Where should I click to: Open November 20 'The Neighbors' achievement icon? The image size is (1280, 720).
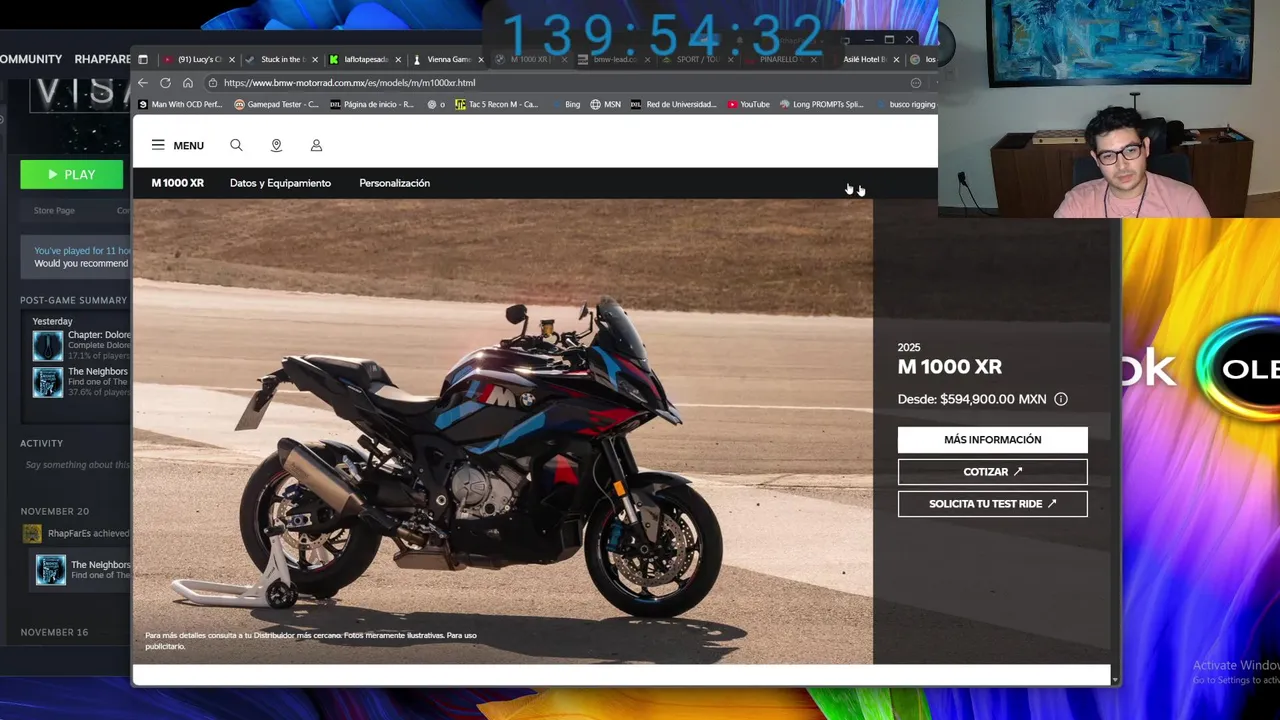pos(50,570)
